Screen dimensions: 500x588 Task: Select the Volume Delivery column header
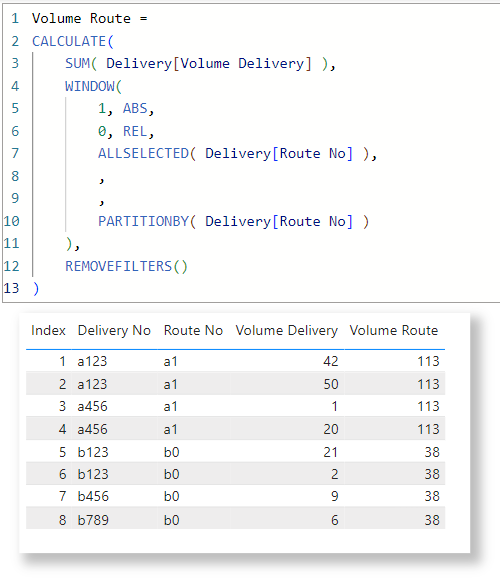(287, 330)
